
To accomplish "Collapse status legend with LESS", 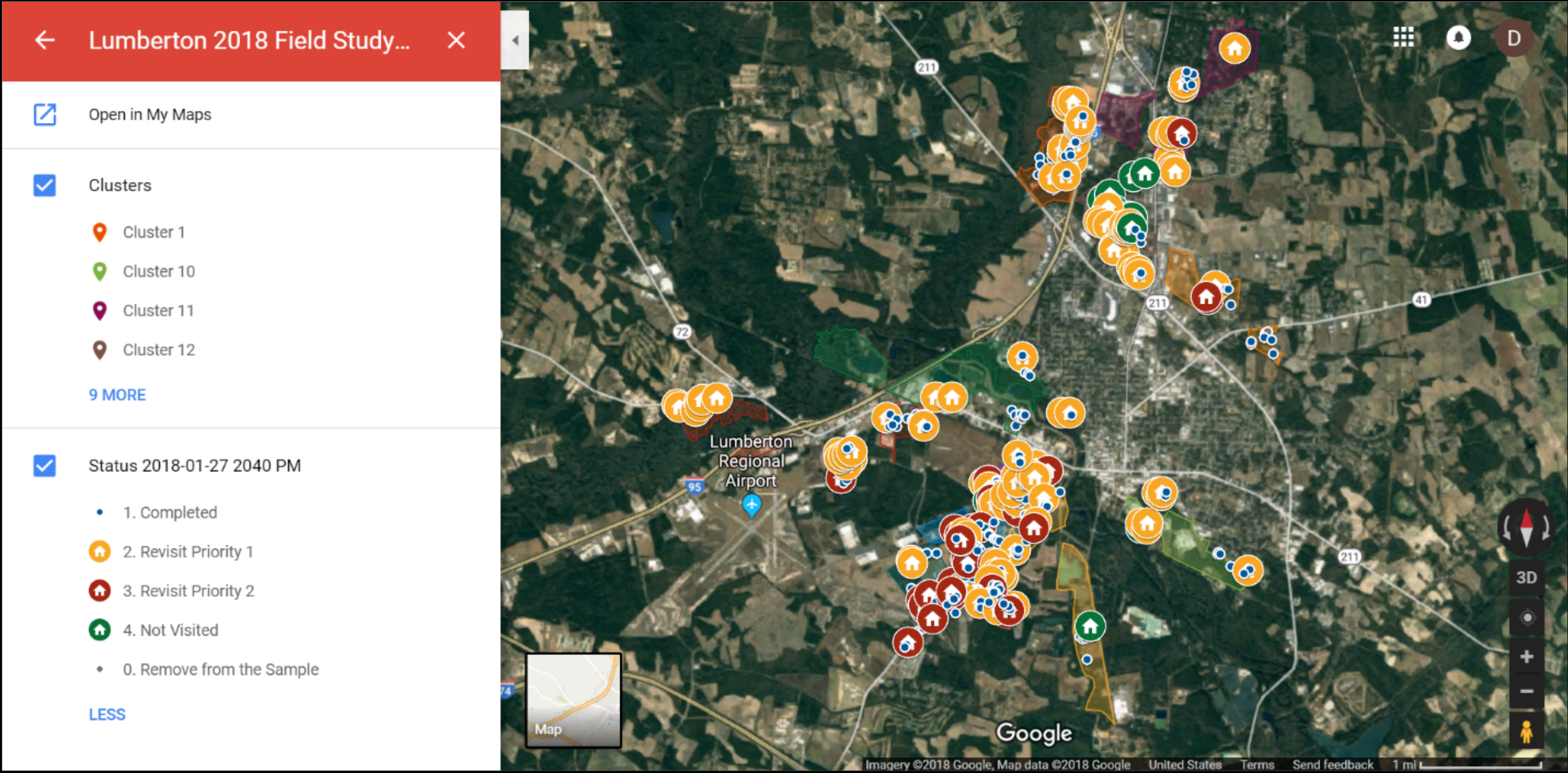I will click(107, 715).
